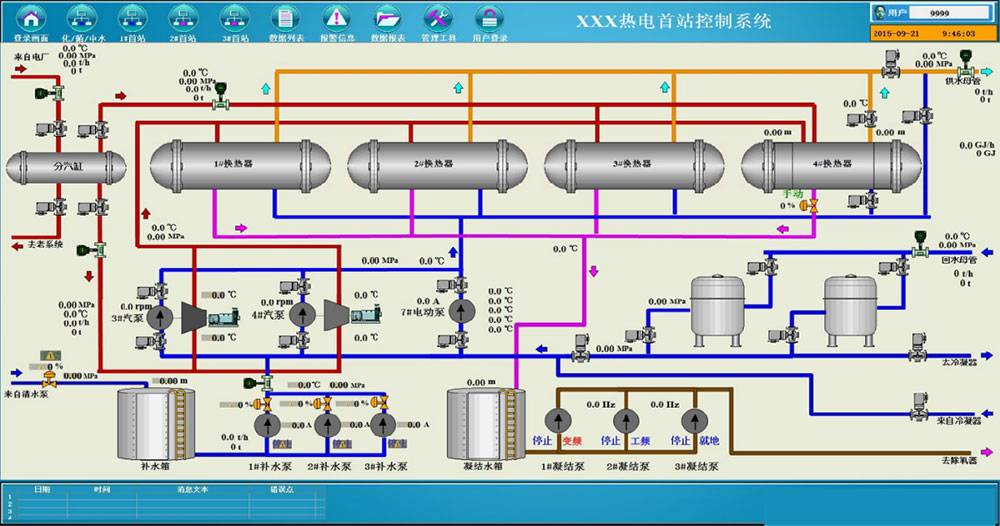The width and height of the screenshot is (1000, 526).
Task: Select the 1#补水泵 pump symbol
Action: tap(267, 424)
